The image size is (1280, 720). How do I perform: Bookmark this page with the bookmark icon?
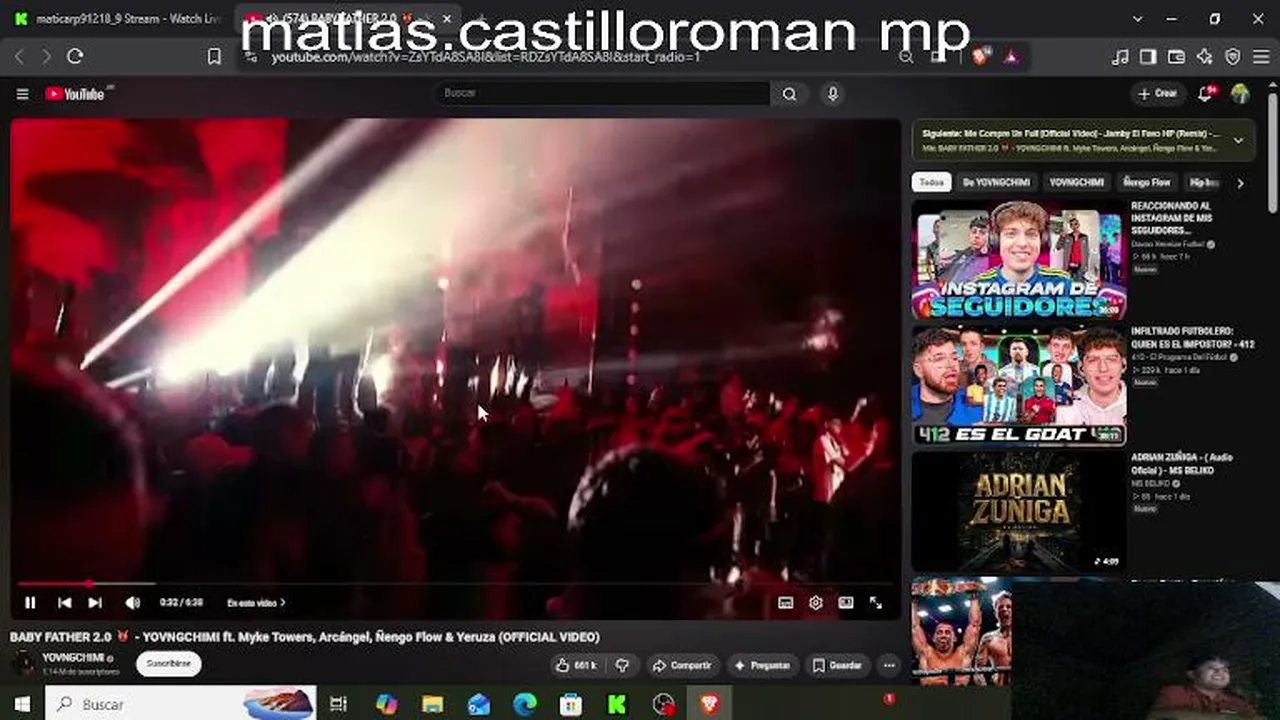coord(214,57)
